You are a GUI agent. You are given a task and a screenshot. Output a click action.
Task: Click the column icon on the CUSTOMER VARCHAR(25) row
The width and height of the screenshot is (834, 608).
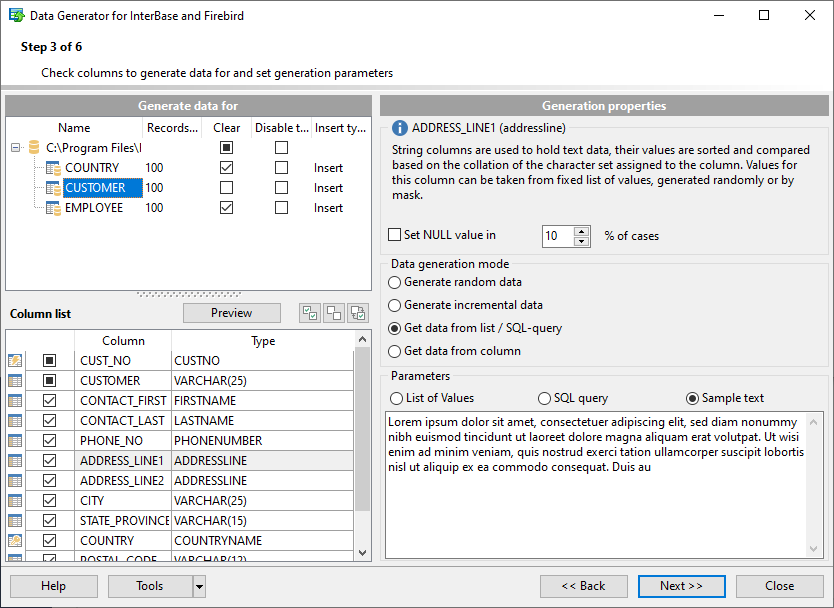coord(15,381)
